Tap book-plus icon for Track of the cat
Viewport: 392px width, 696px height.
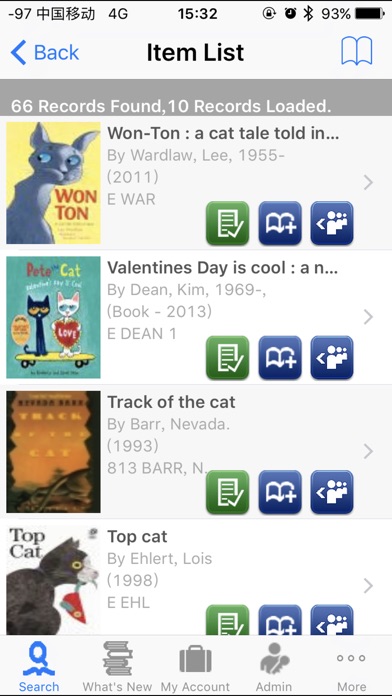[x=280, y=492]
